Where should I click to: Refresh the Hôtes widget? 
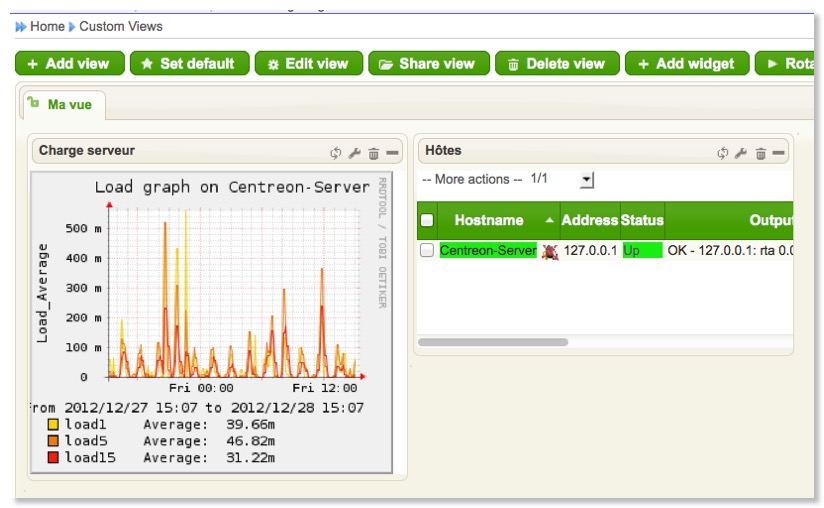click(723, 153)
